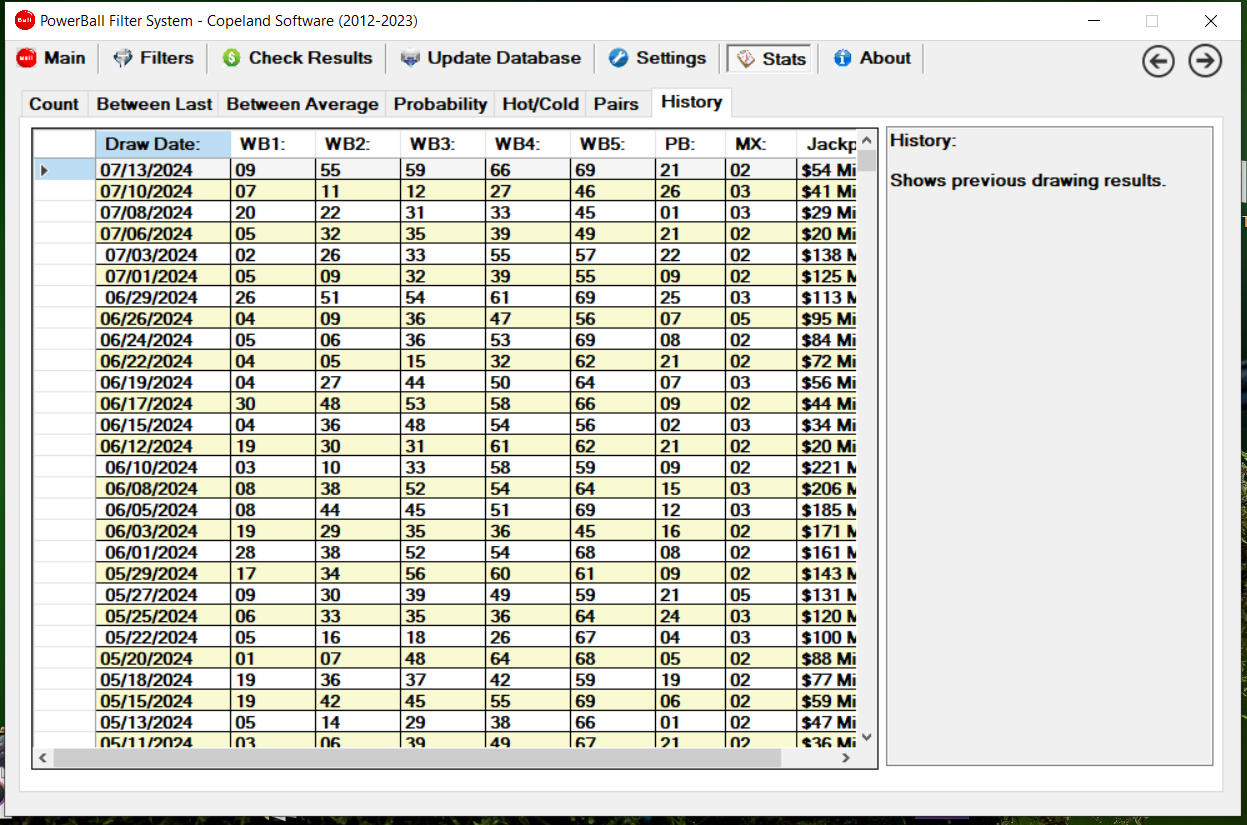
Task: Switch to the Pairs tab
Action: pos(616,104)
